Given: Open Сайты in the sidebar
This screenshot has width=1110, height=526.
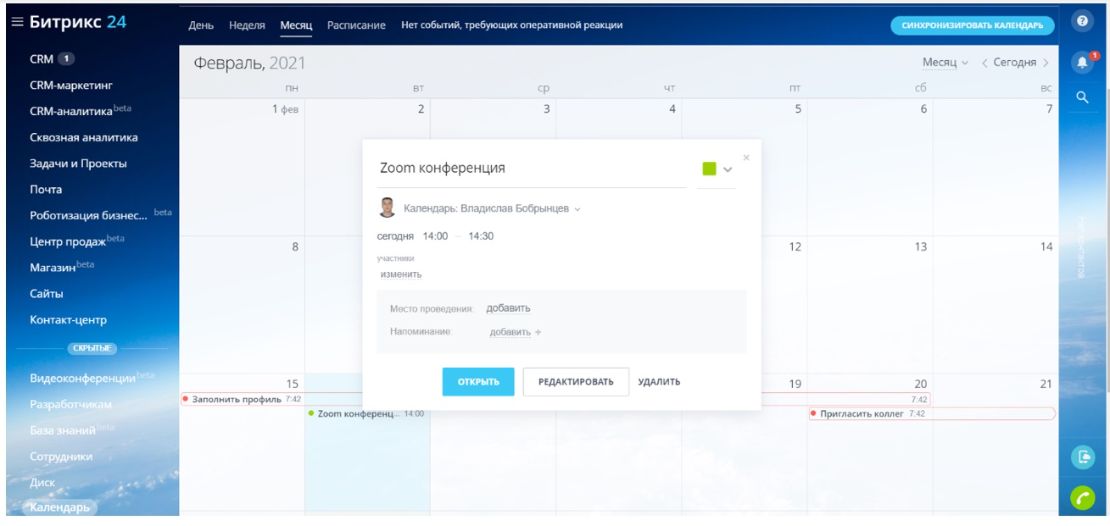Looking at the screenshot, I should pyautogui.click(x=46, y=294).
